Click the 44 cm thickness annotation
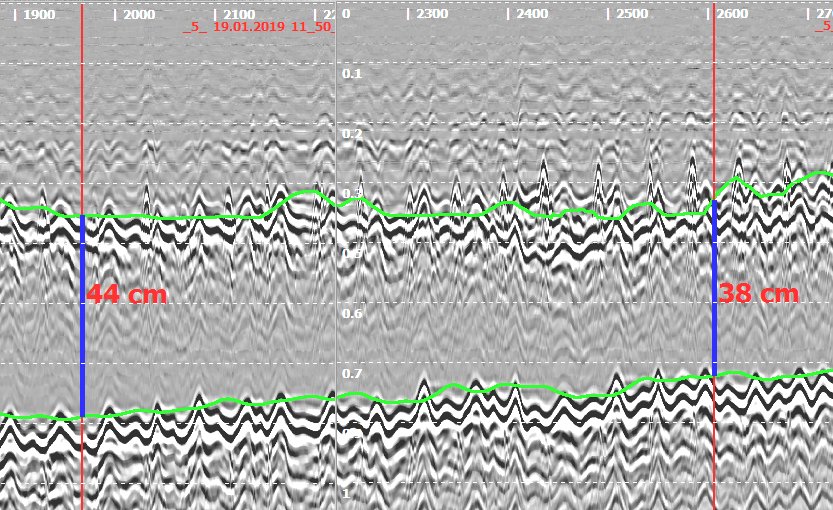The width and height of the screenshot is (833, 510). tap(127, 294)
